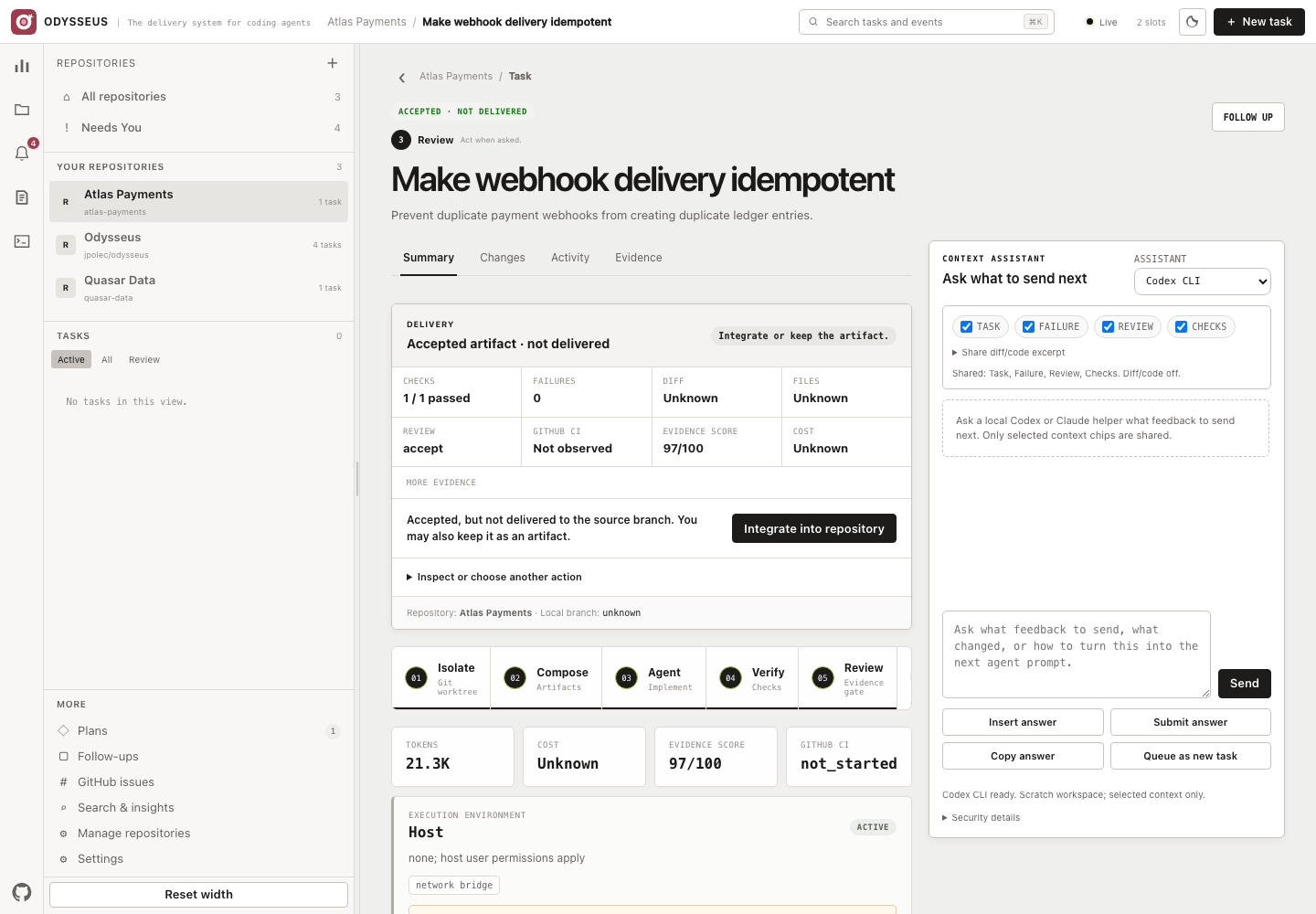This screenshot has width=1316, height=914.
Task: Click Submit answer
Action: 1191,722
